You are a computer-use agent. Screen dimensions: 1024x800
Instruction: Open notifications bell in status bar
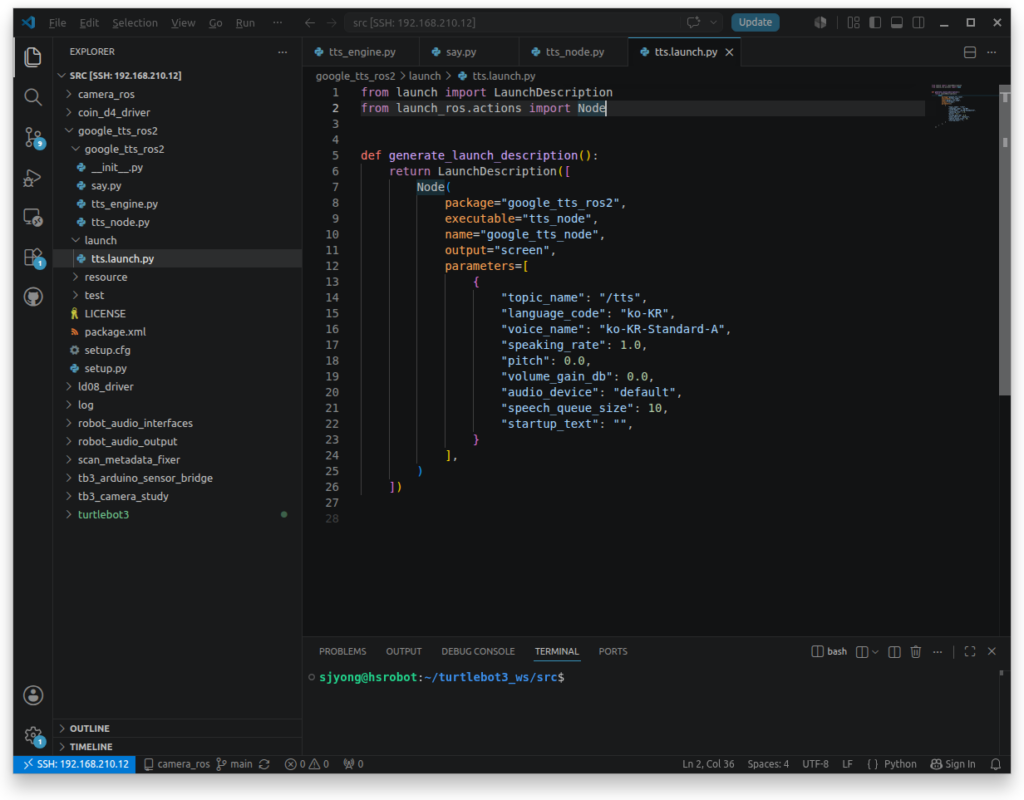[996, 764]
